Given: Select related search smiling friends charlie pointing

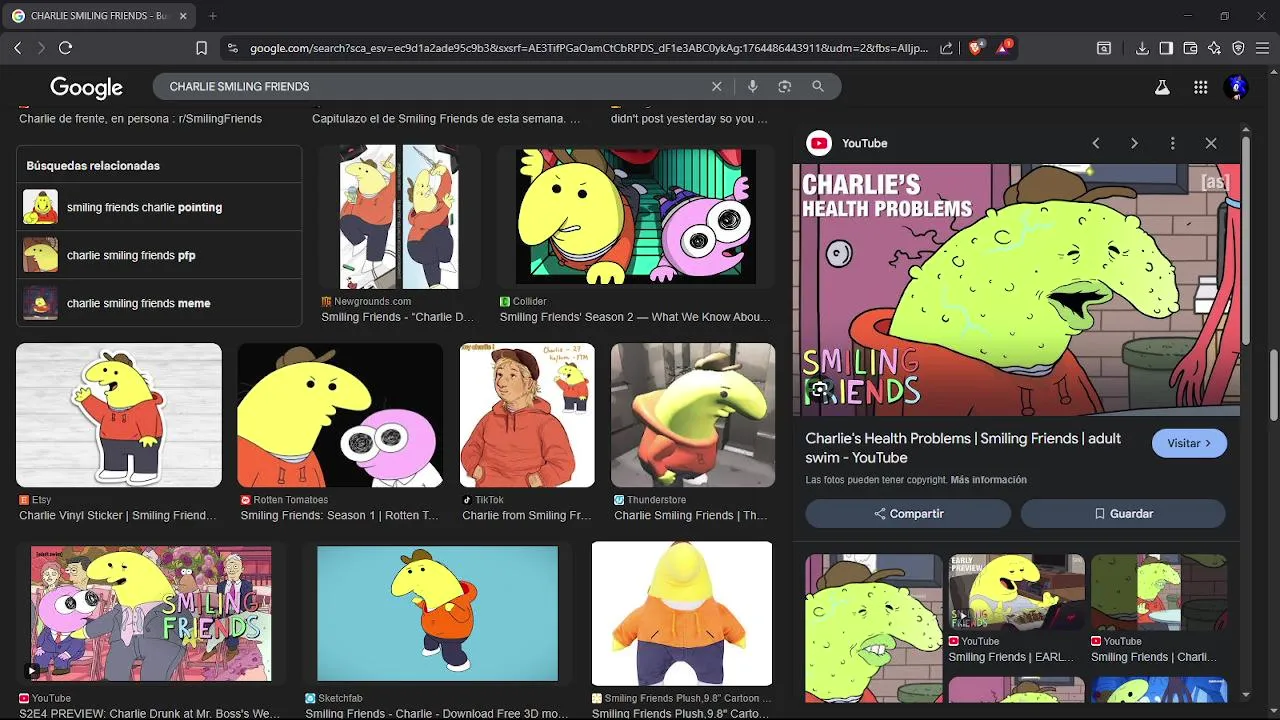Looking at the screenshot, I should point(159,207).
